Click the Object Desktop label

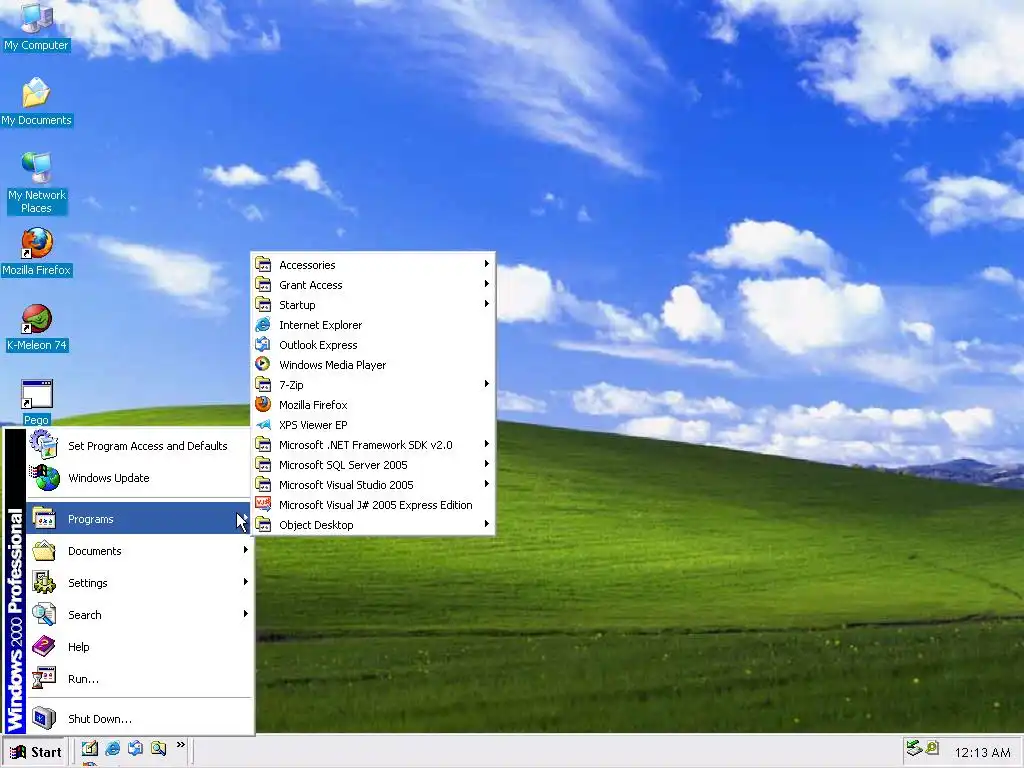(316, 525)
